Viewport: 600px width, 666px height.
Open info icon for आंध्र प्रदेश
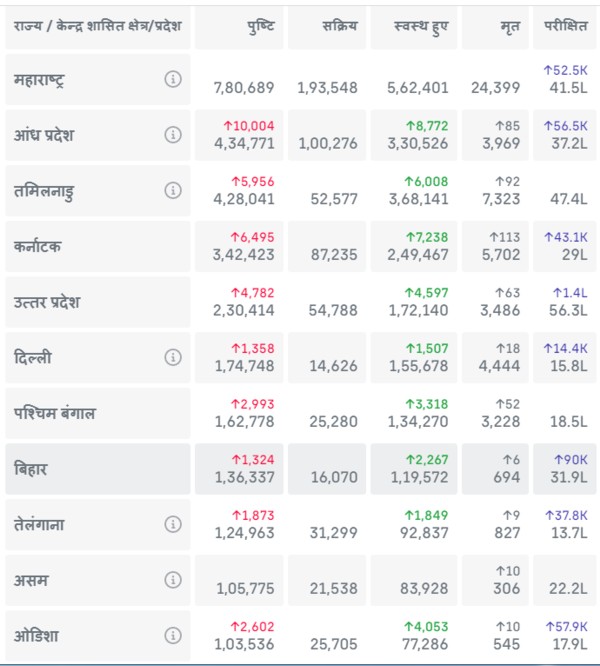[x=173, y=135]
